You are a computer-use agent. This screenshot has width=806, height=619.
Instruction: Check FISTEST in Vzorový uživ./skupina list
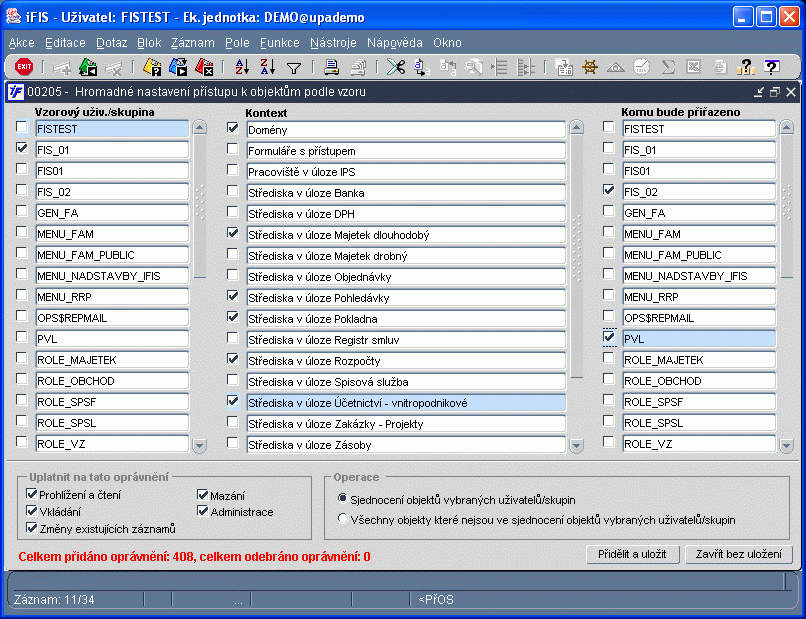pyautogui.click(x=22, y=127)
